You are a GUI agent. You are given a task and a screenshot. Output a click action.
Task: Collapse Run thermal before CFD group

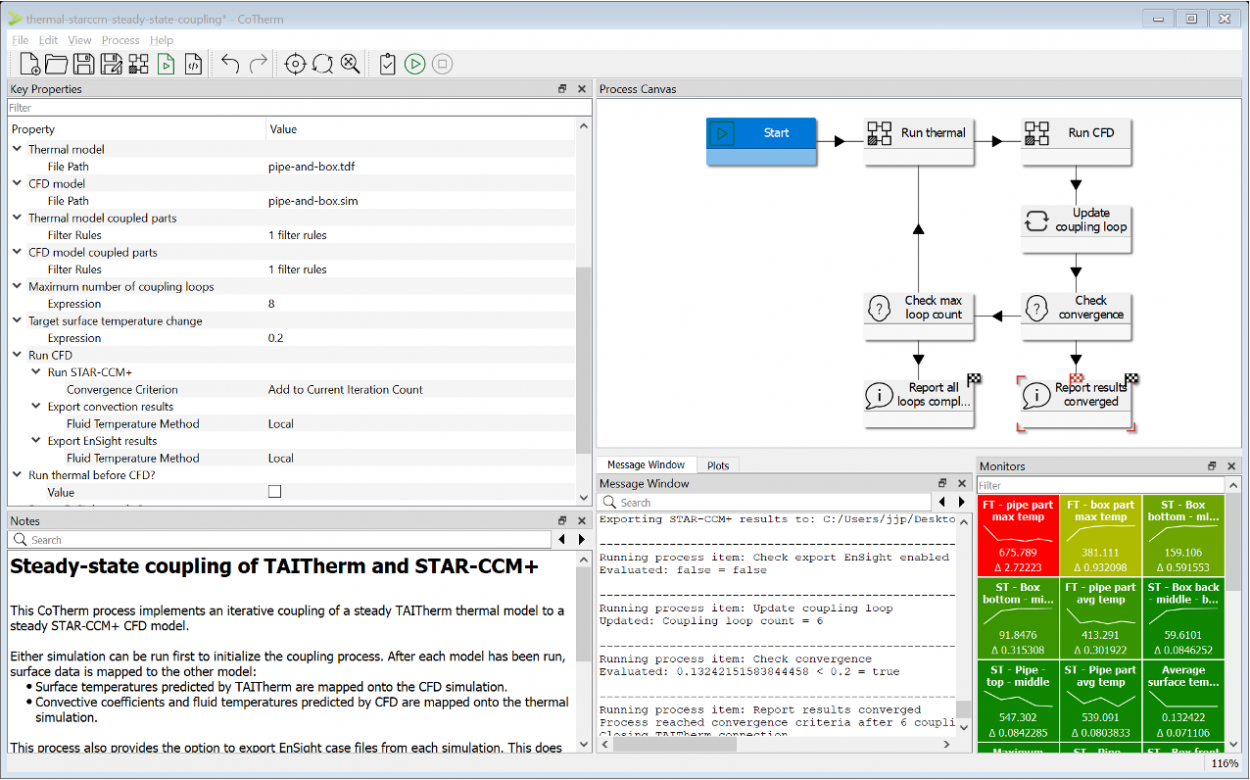[x=17, y=475]
